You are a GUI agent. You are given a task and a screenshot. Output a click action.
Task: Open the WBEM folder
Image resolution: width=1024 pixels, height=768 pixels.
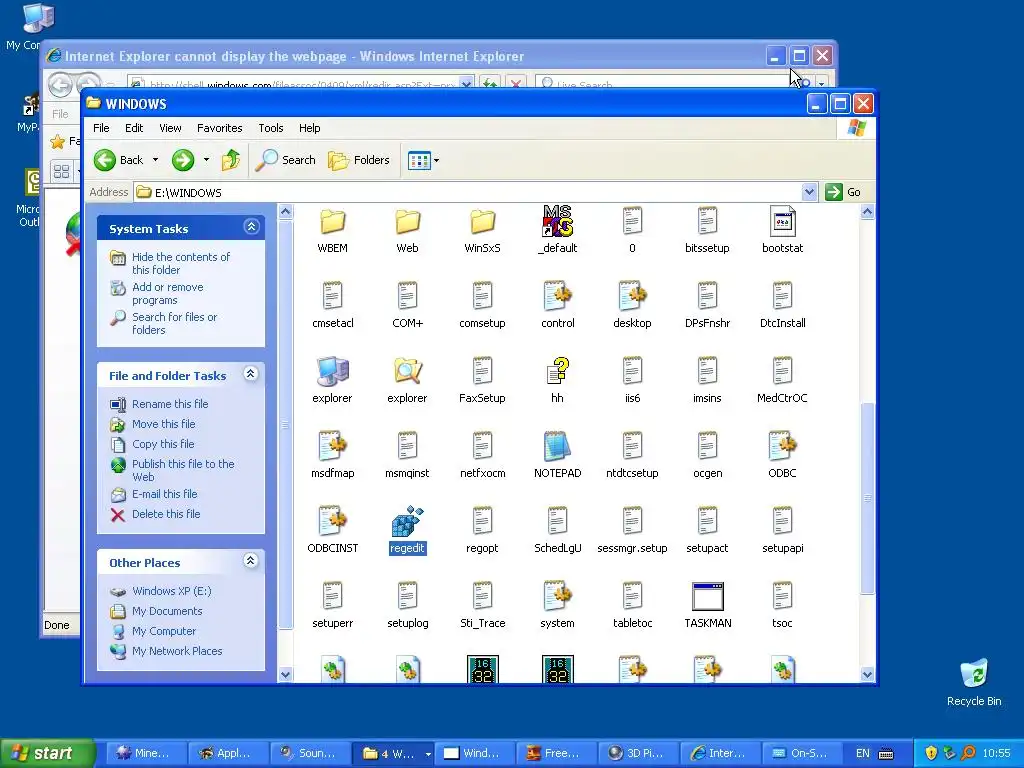pos(332,222)
